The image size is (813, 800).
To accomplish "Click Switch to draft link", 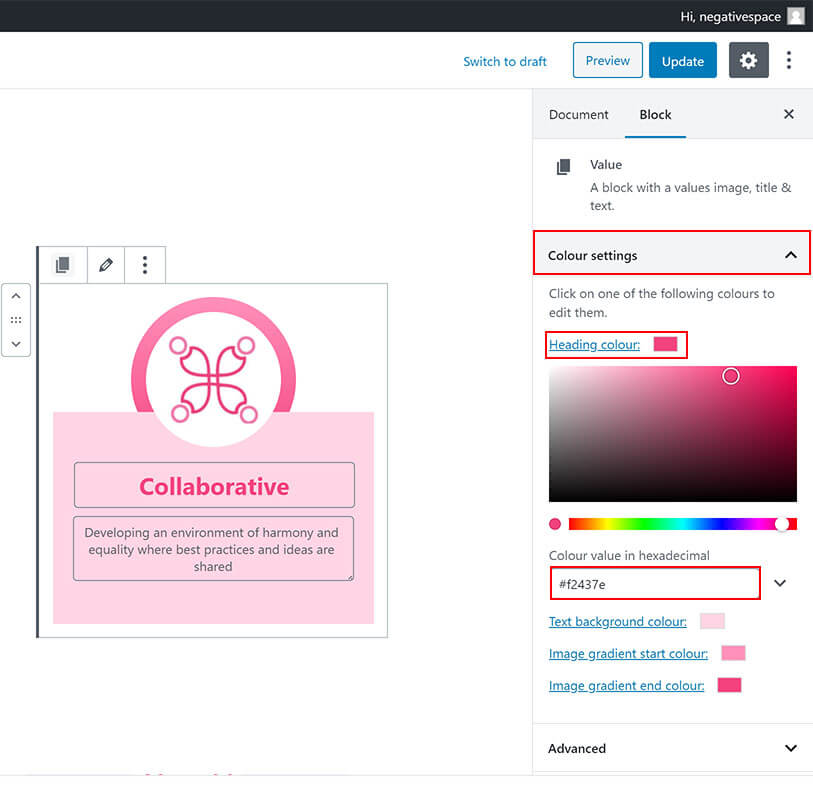I will 505,61.
